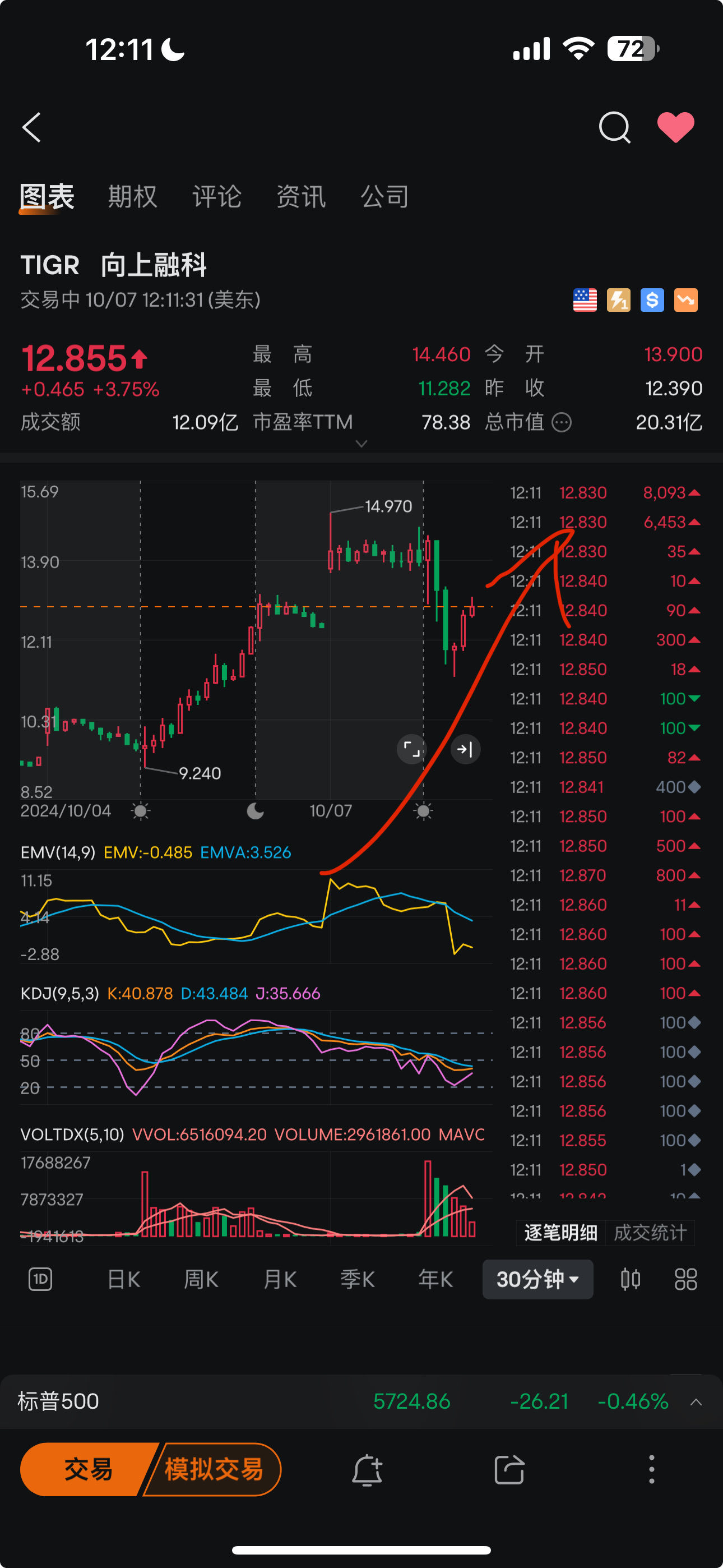The height and width of the screenshot is (1568, 723).
Task: Tap the sun icon under 10/07 session
Action: pyautogui.click(x=424, y=811)
